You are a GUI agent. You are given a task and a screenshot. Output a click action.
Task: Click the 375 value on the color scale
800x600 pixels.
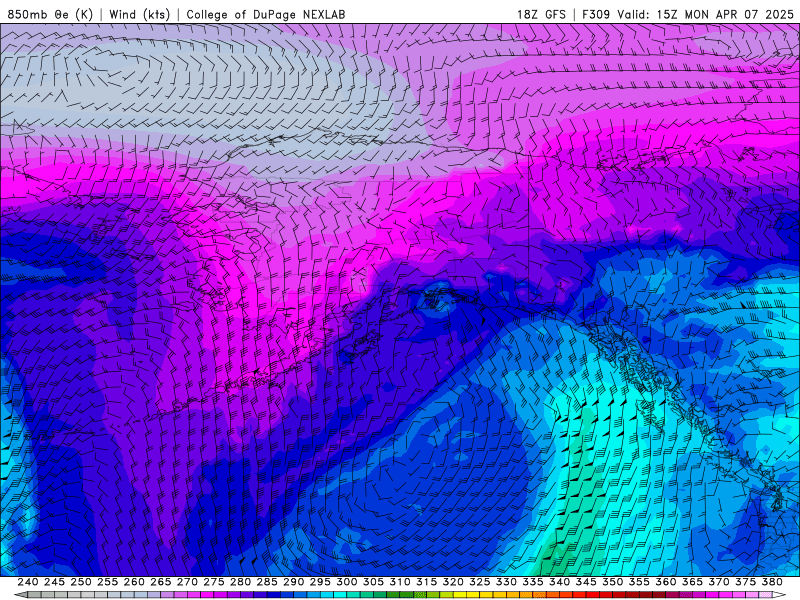[x=745, y=582]
